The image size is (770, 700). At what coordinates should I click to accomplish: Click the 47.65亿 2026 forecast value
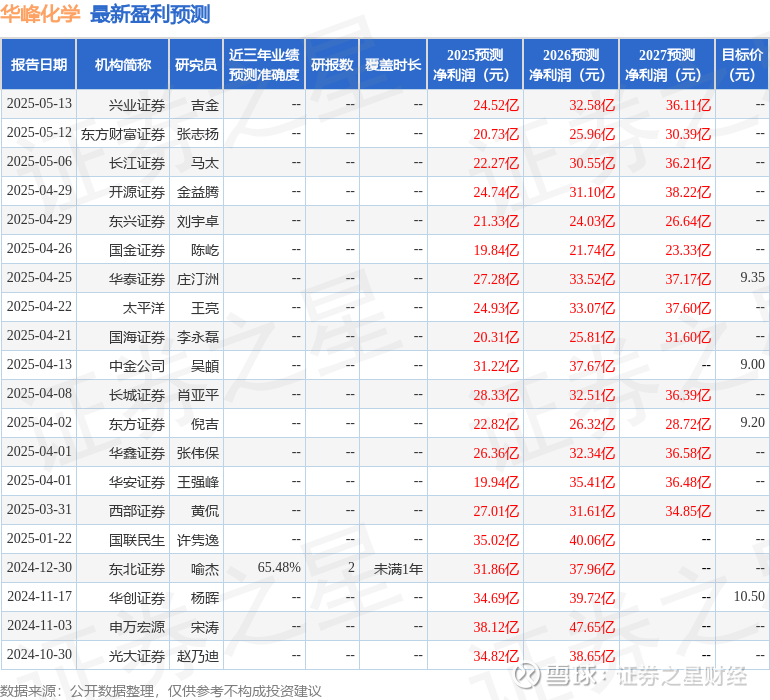point(592,627)
